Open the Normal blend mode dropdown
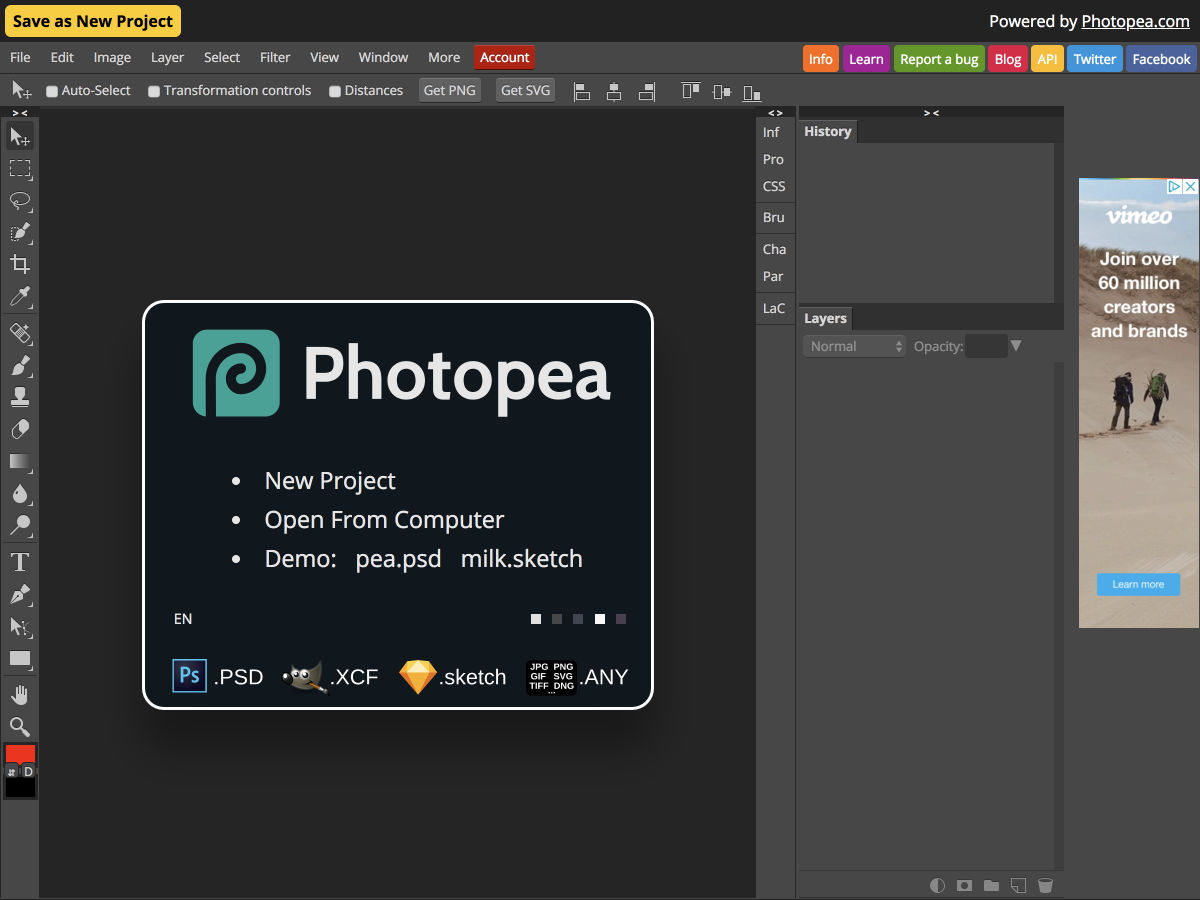The height and width of the screenshot is (900, 1200). (x=854, y=346)
